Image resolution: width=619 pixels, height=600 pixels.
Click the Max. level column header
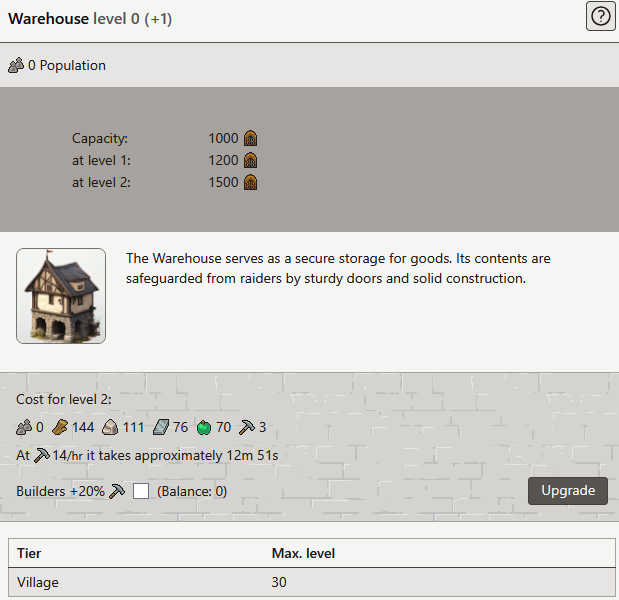pyautogui.click(x=303, y=553)
